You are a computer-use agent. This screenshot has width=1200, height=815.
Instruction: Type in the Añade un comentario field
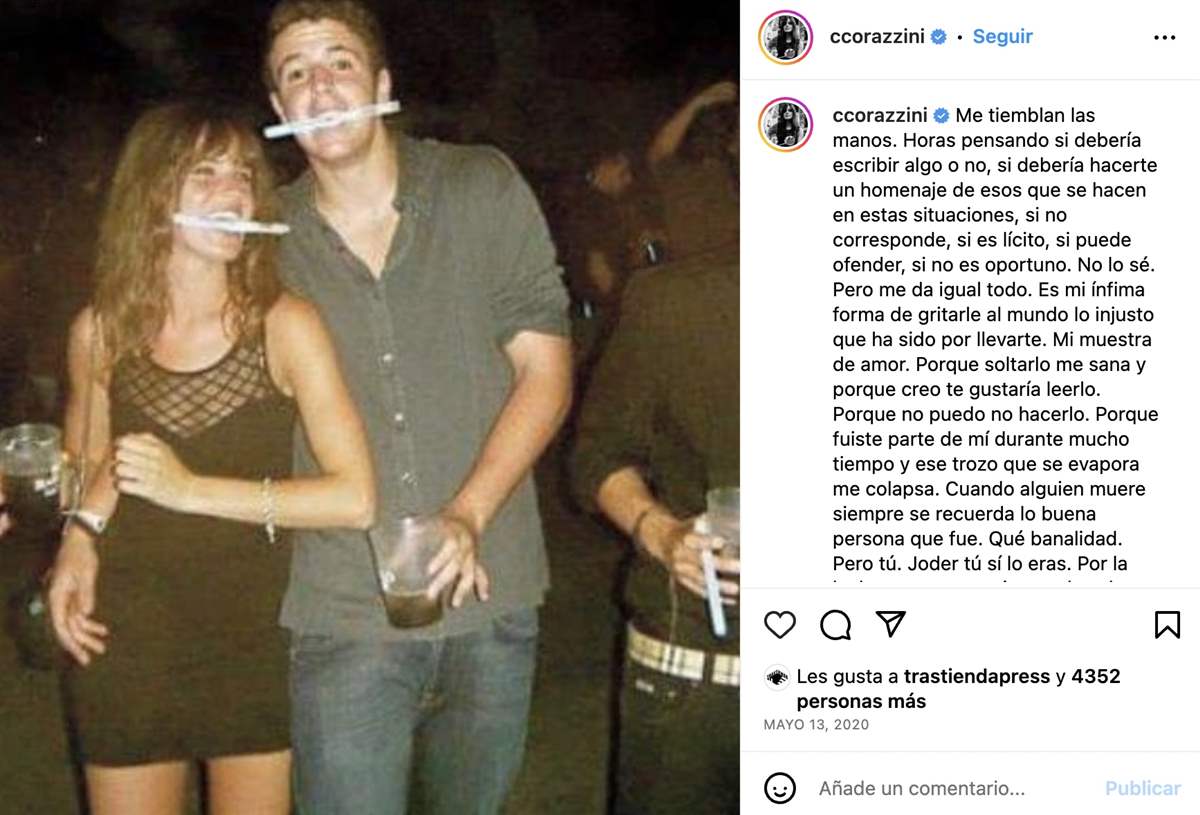[950, 788]
